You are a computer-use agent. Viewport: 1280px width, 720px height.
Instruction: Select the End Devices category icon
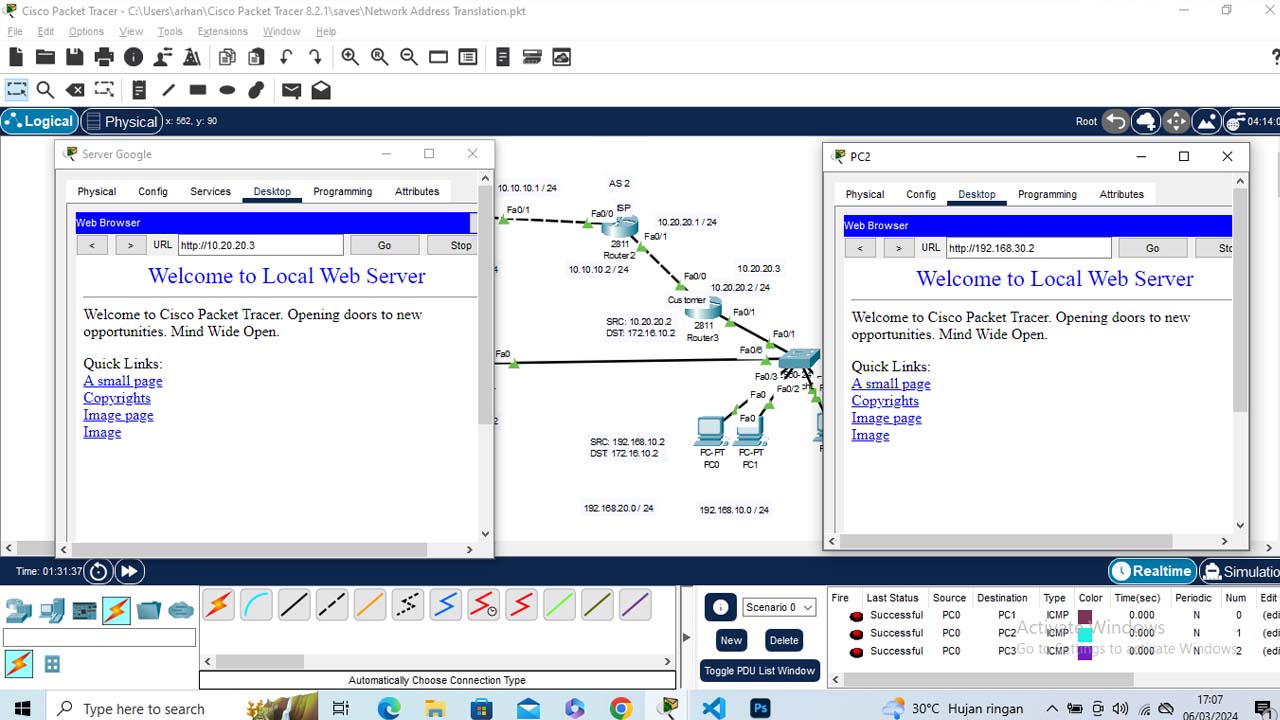click(52, 610)
